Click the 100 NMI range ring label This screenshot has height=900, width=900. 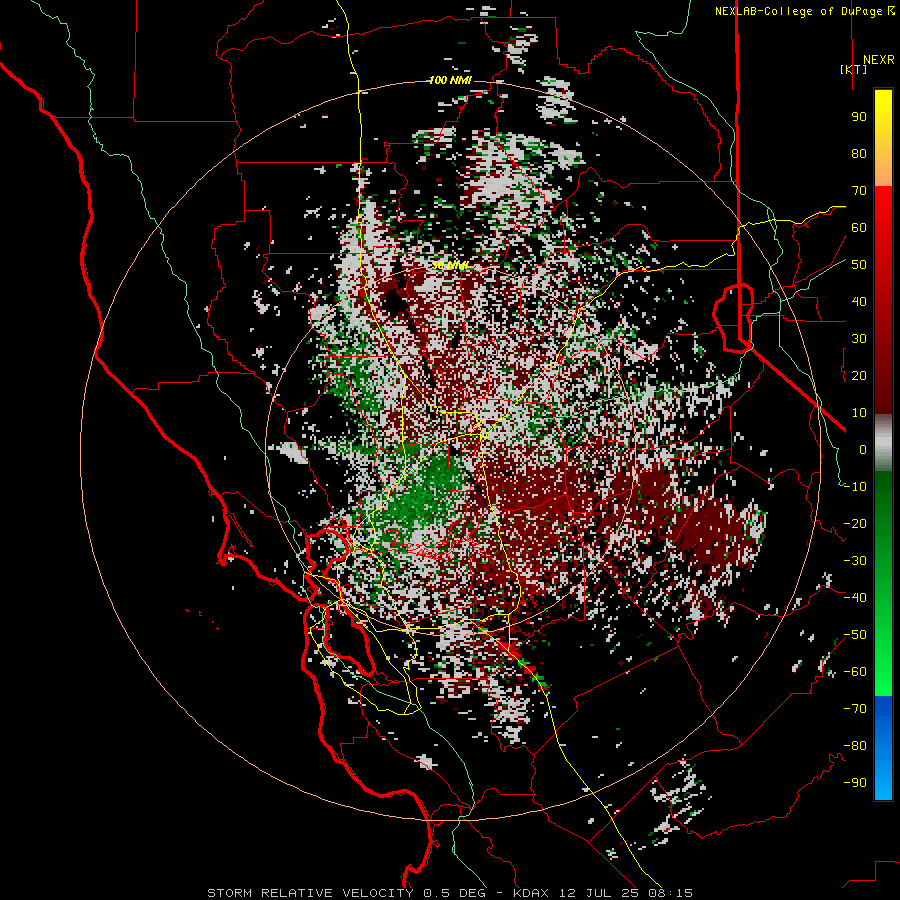click(451, 80)
